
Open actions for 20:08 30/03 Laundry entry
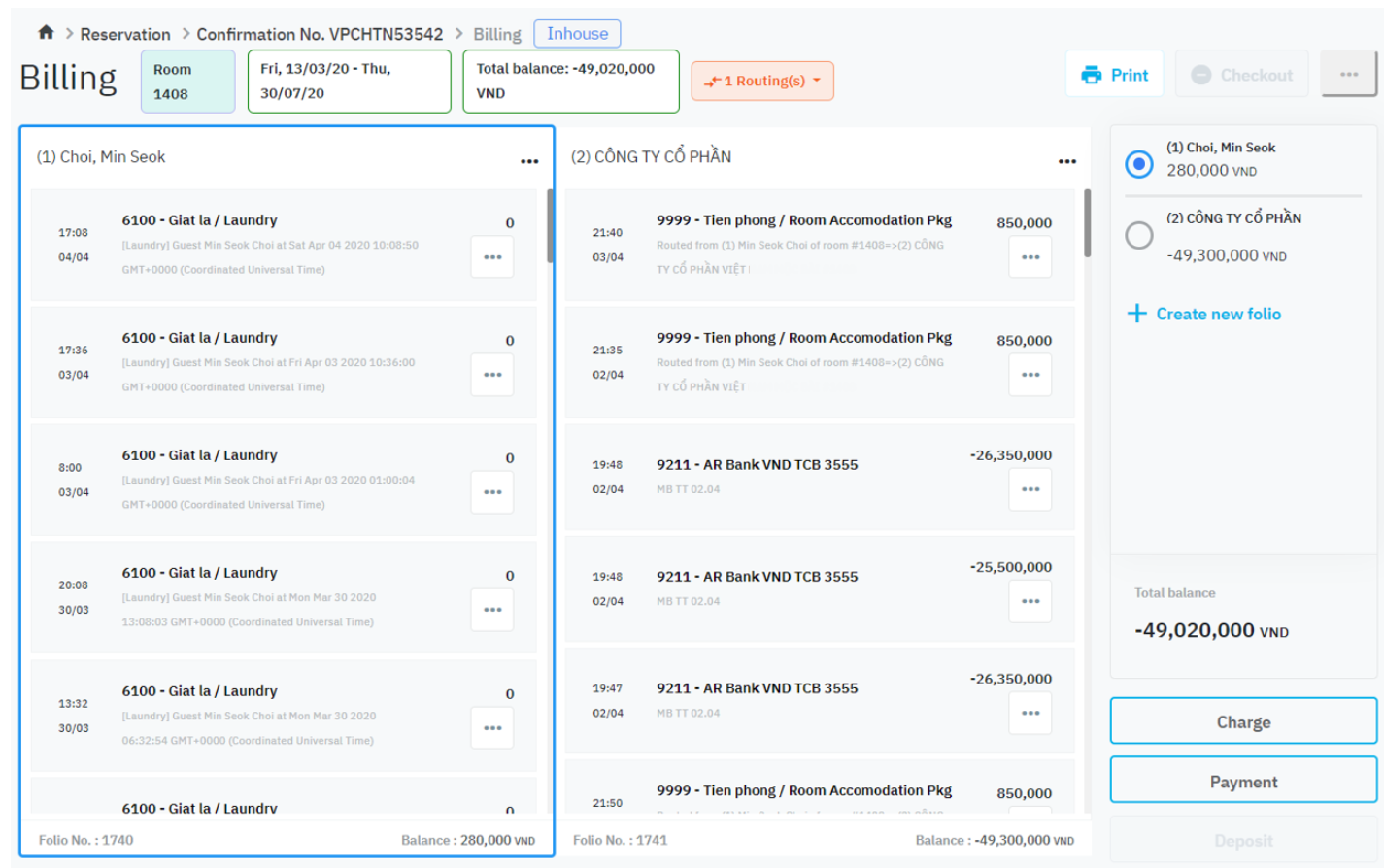(492, 610)
